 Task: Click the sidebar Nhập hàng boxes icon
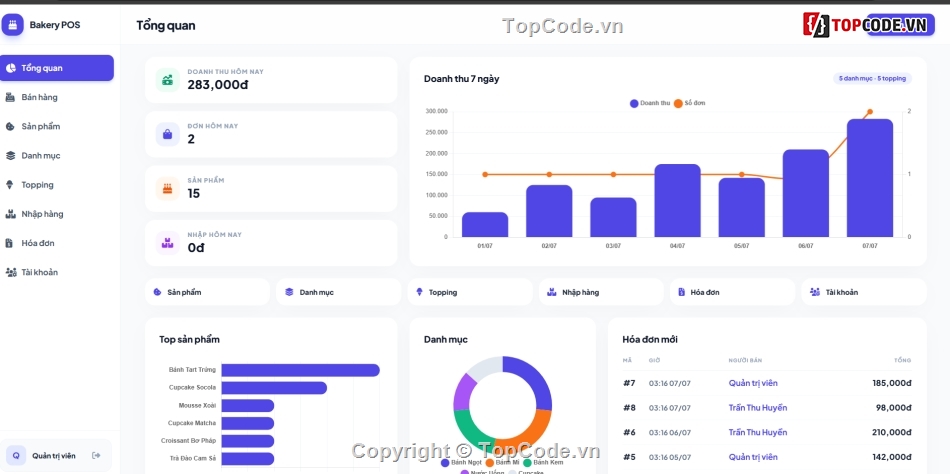click(x=10, y=213)
